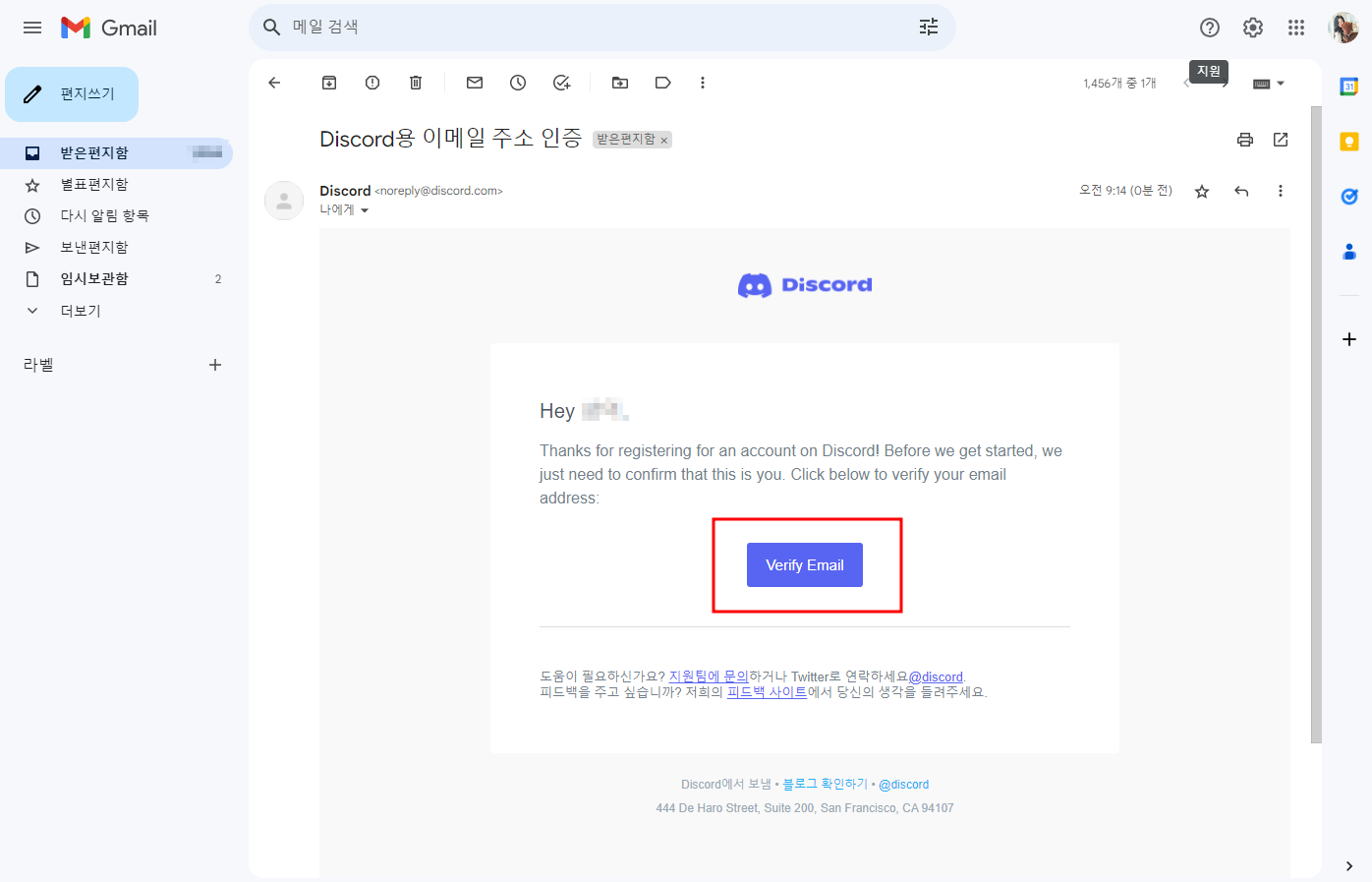Image resolution: width=1372 pixels, height=882 pixels.
Task: Open Contacts side panel
Action: (1349, 252)
